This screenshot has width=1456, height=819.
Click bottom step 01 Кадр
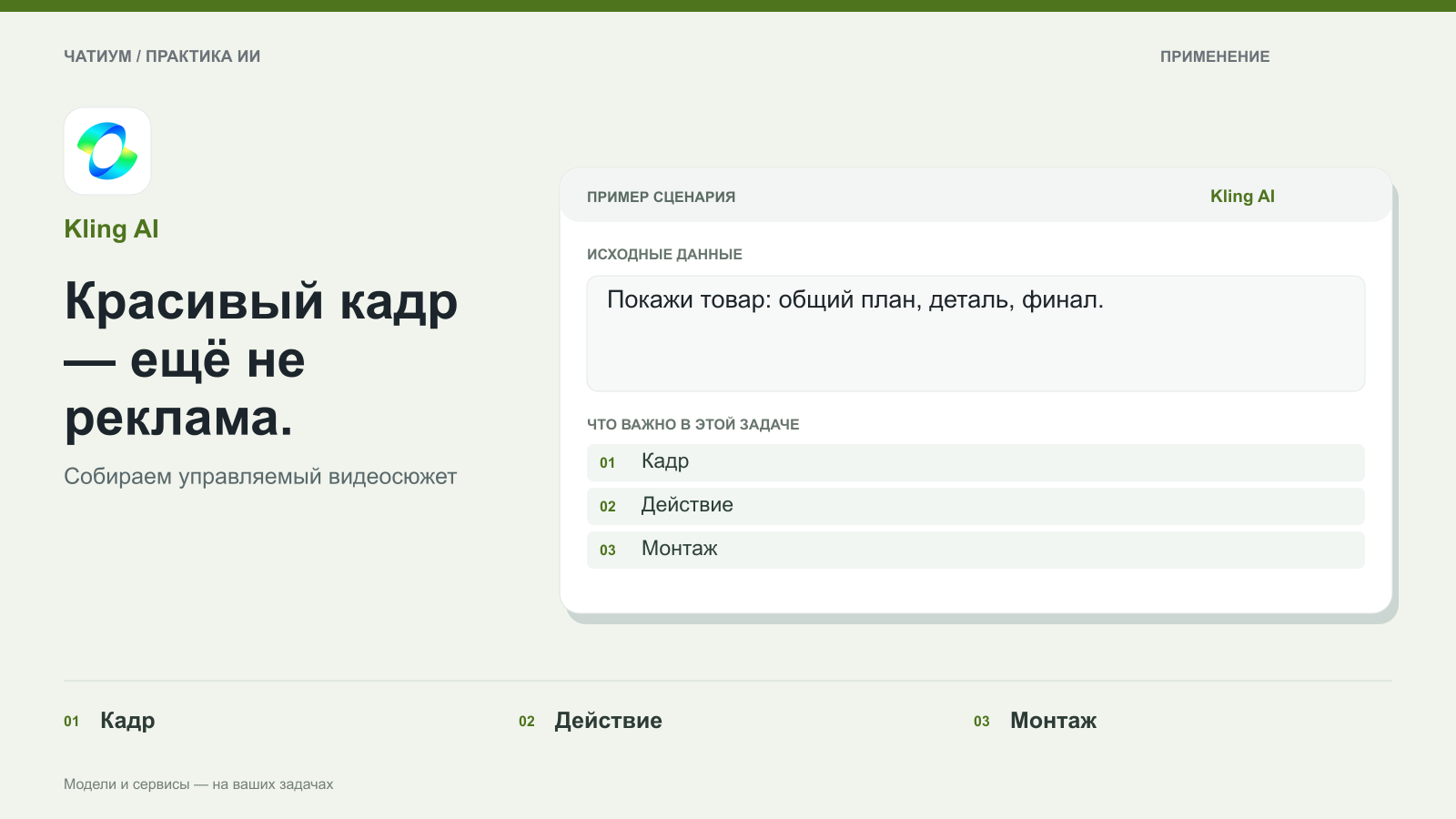point(109,721)
